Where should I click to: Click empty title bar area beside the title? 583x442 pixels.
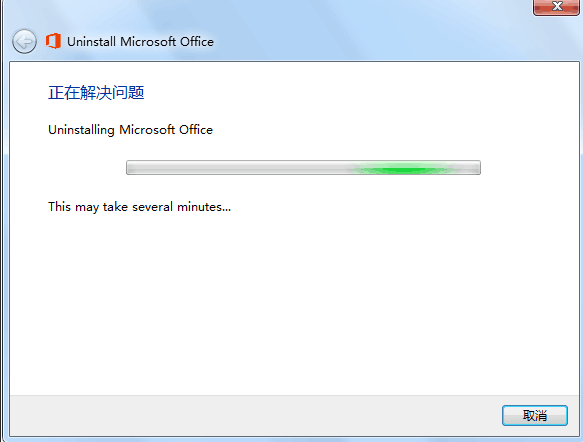(x=372, y=41)
